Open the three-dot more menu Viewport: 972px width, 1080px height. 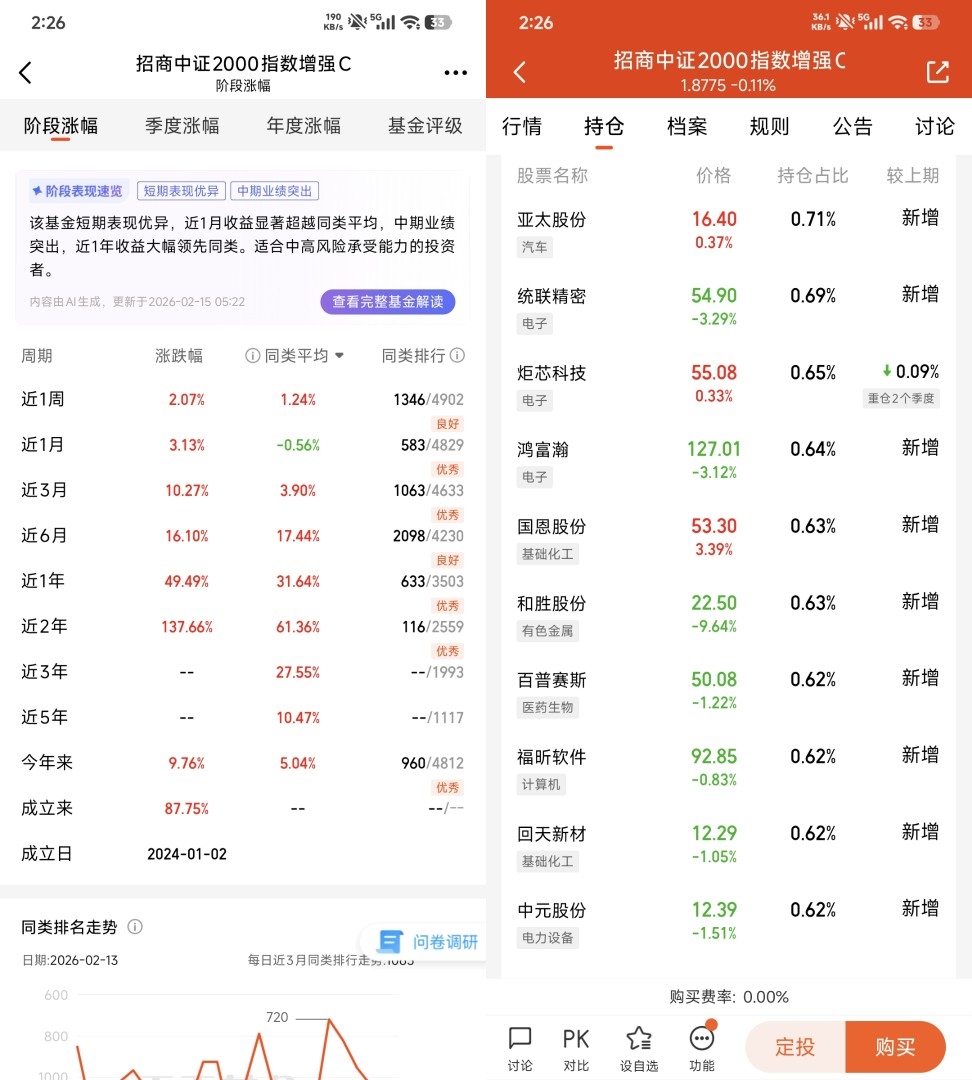pos(455,72)
